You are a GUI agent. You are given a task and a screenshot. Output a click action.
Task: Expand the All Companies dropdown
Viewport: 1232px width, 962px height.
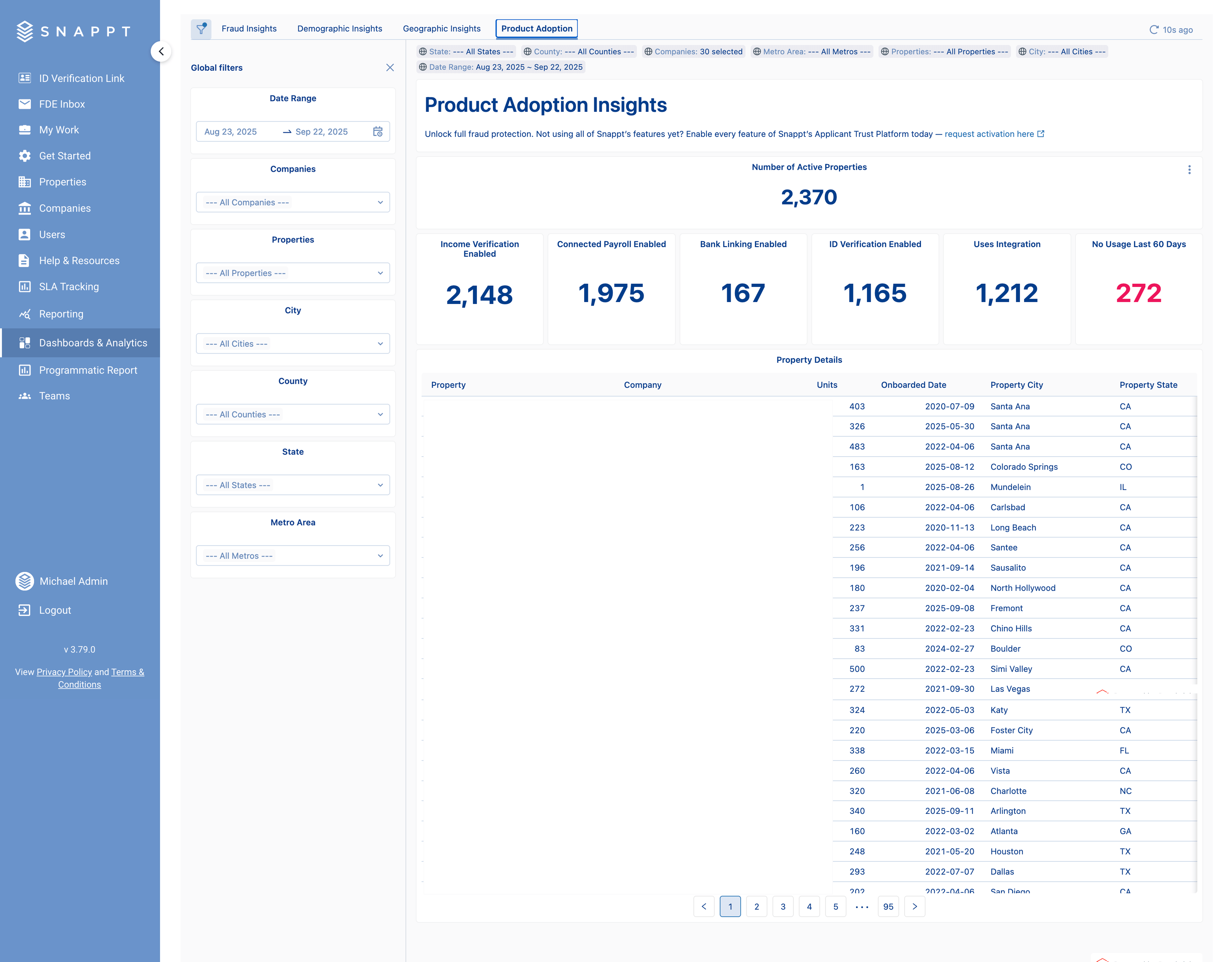coord(293,202)
